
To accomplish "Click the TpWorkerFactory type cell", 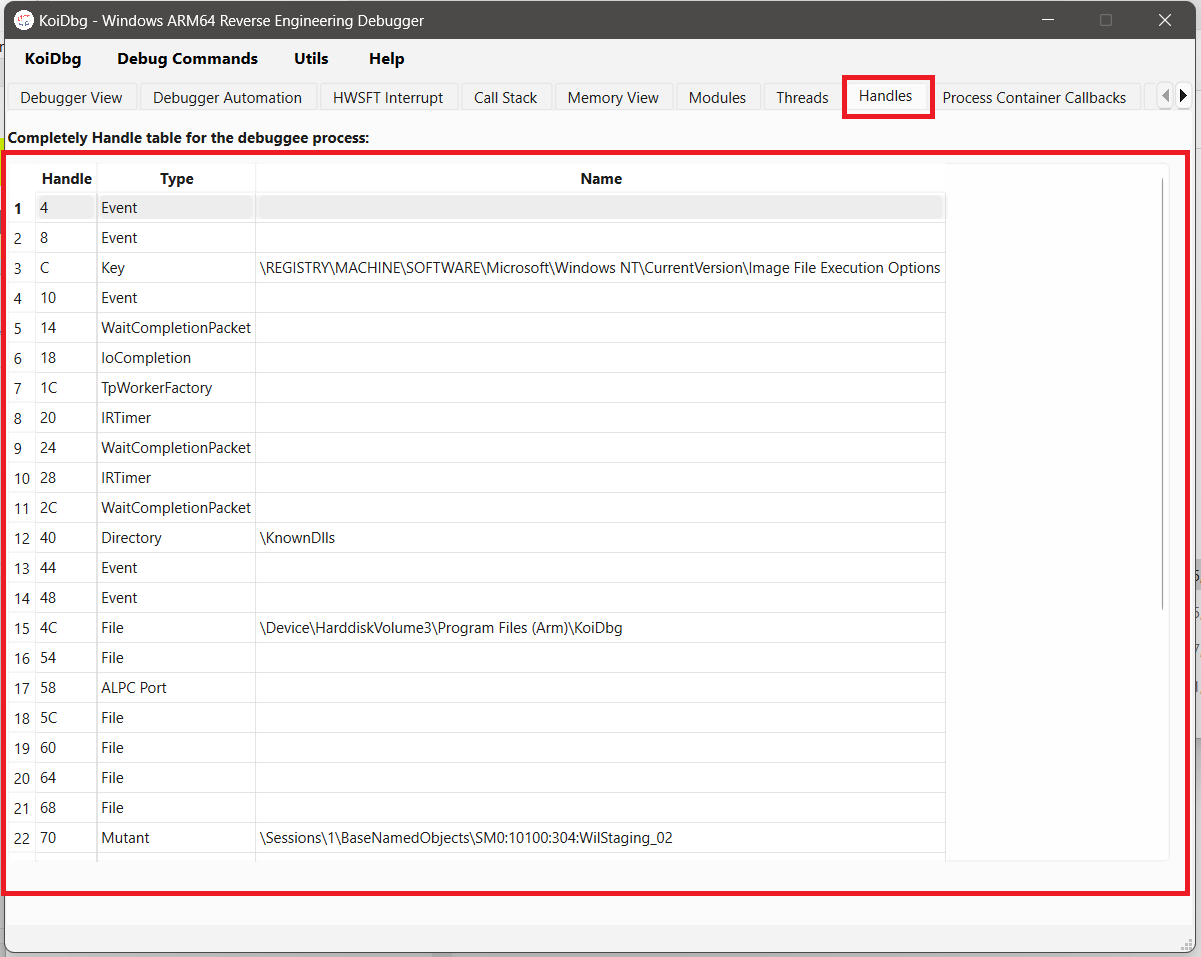I will (x=177, y=388).
